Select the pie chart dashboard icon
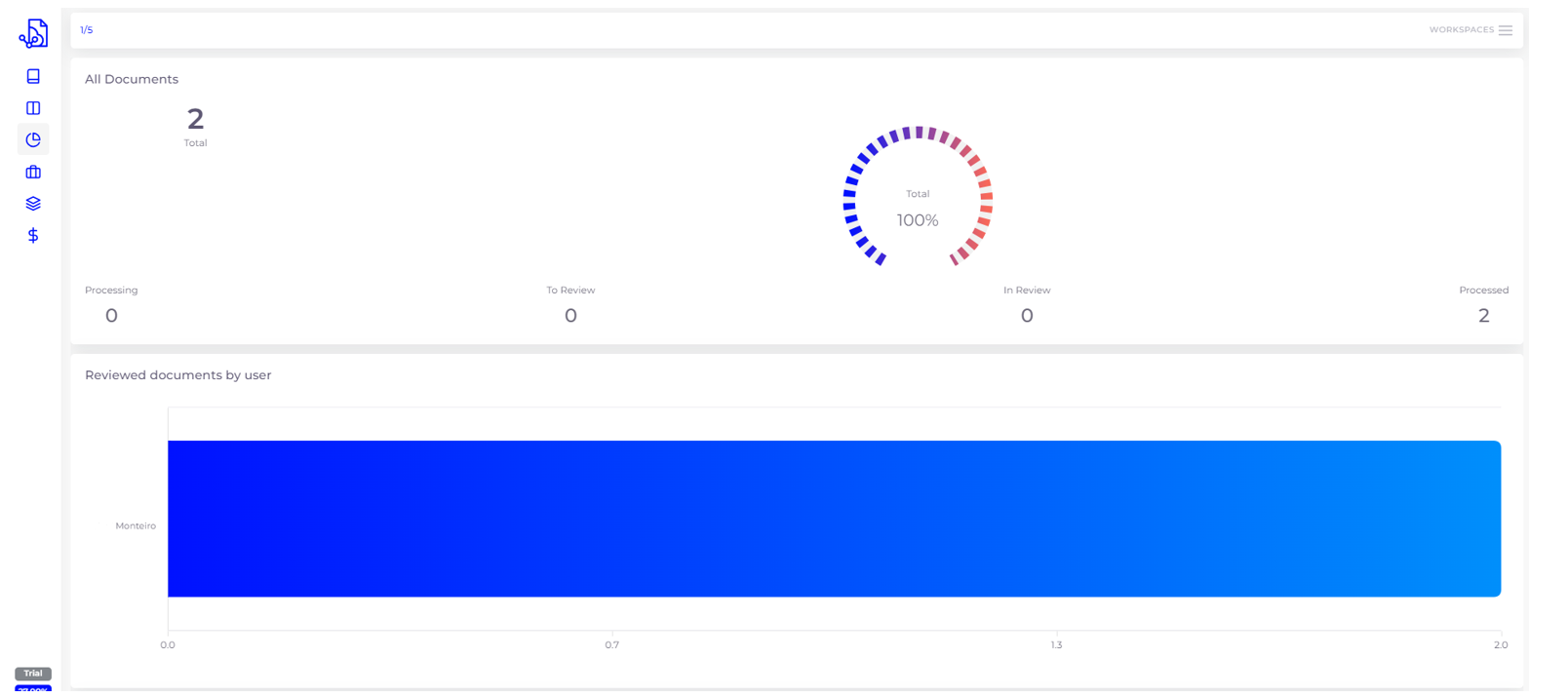Viewport: 1568px width, 698px height. [33, 139]
